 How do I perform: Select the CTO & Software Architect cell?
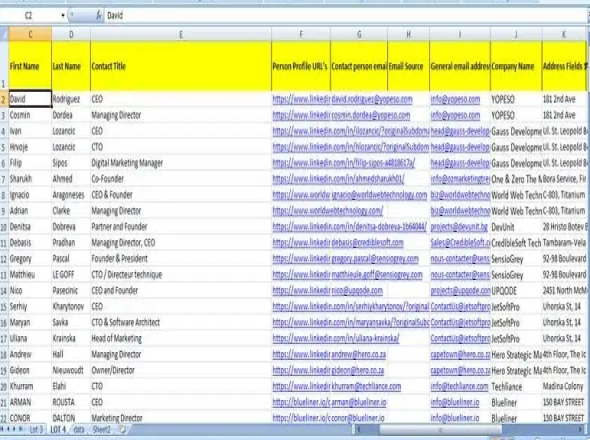[x=181, y=323]
